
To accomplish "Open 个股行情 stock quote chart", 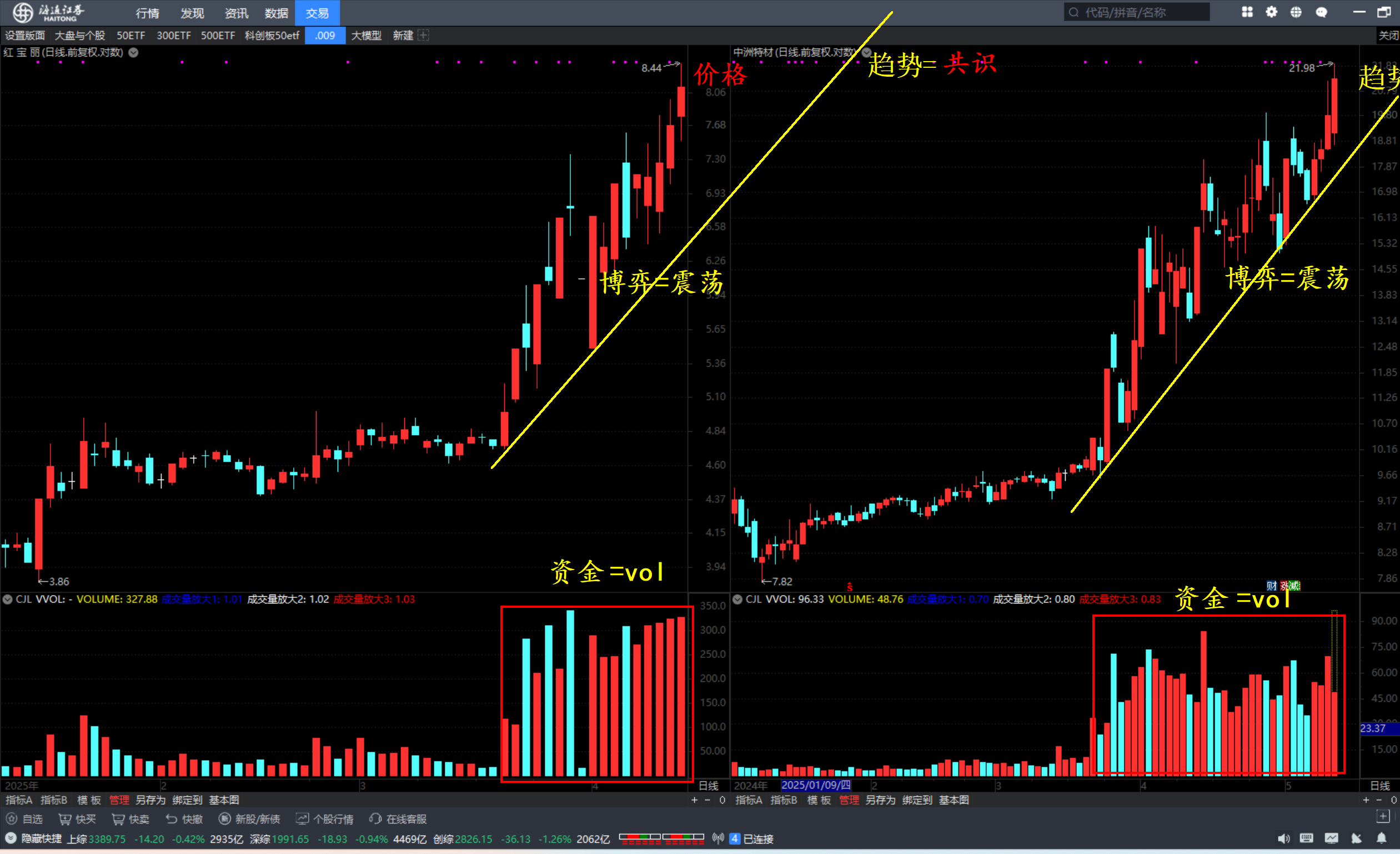I will [x=324, y=819].
